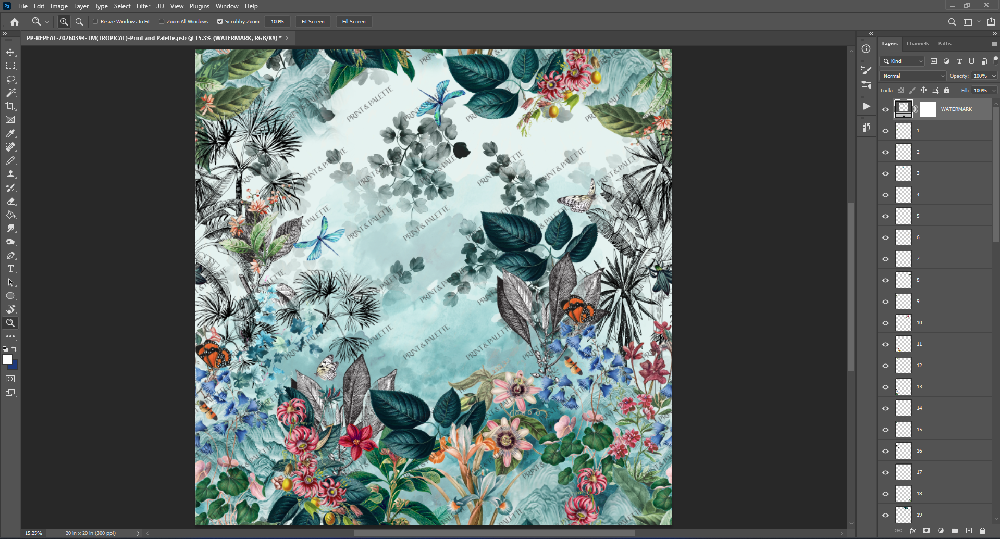
Task: Select the Path Selection tool
Action: [x=10, y=283]
